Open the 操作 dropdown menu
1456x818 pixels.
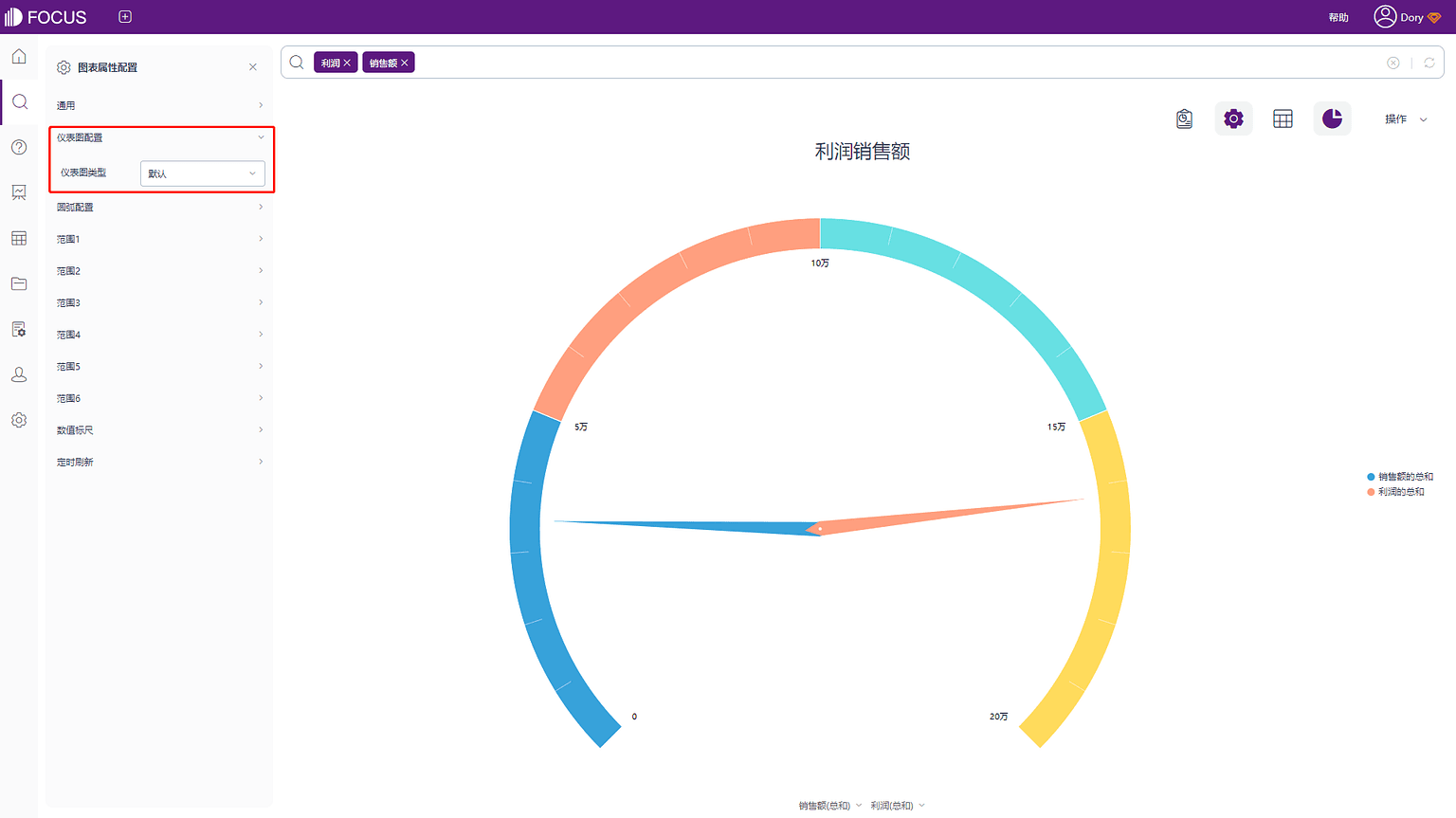pos(1406,118)
